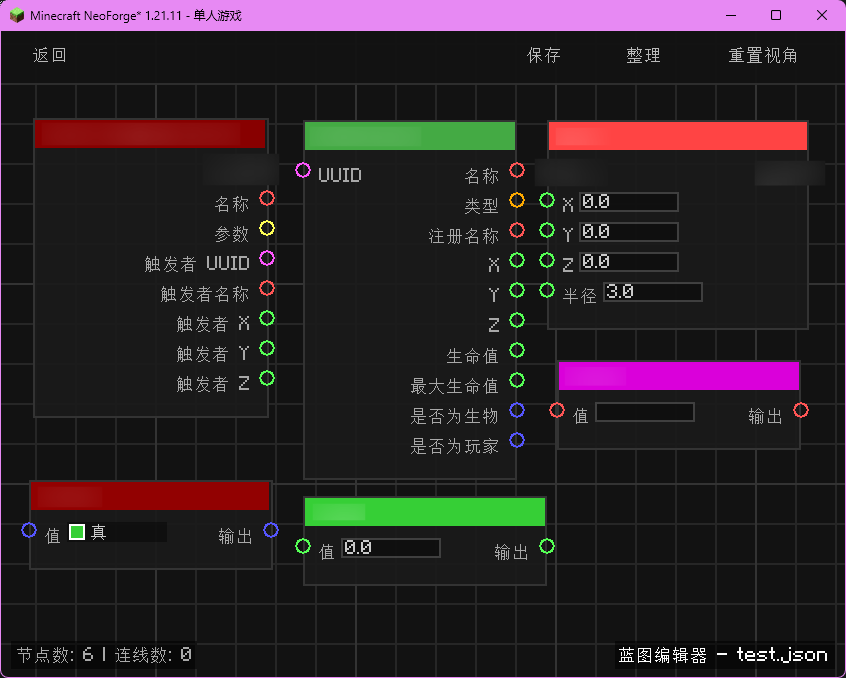The width and height of the screenshot is (846, 678).
Task: Click 整理 to arrange nodes
Action: [643, 56]
